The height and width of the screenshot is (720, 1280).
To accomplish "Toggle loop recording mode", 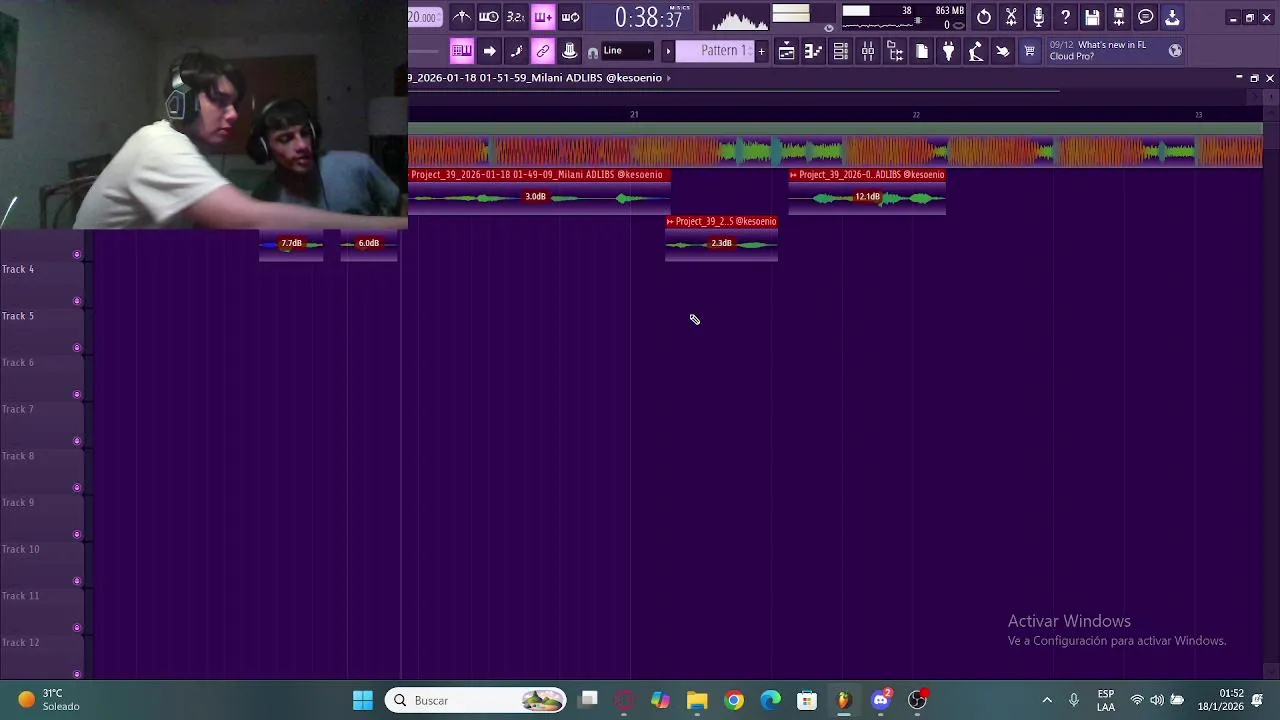I will coord(571,17).
